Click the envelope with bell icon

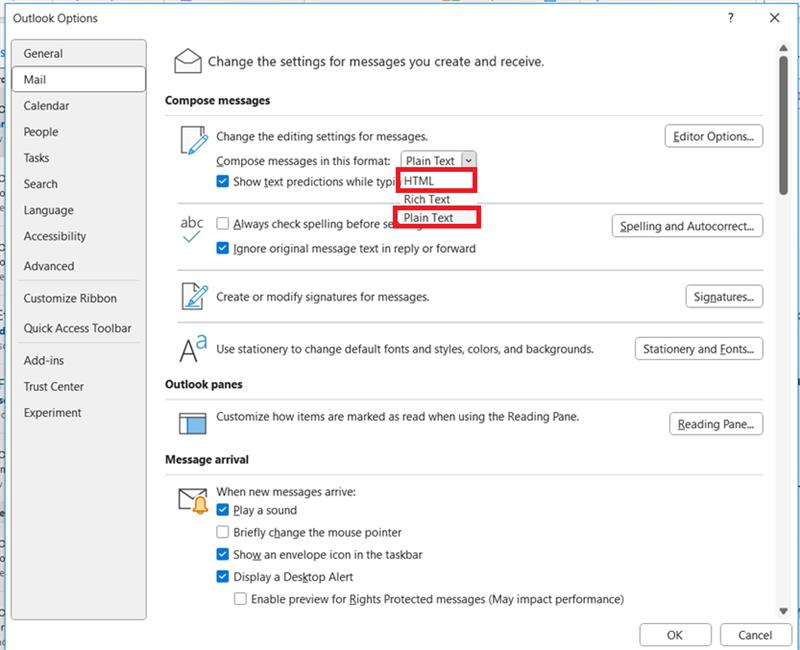pyautogui.click(x=193, y=501)
